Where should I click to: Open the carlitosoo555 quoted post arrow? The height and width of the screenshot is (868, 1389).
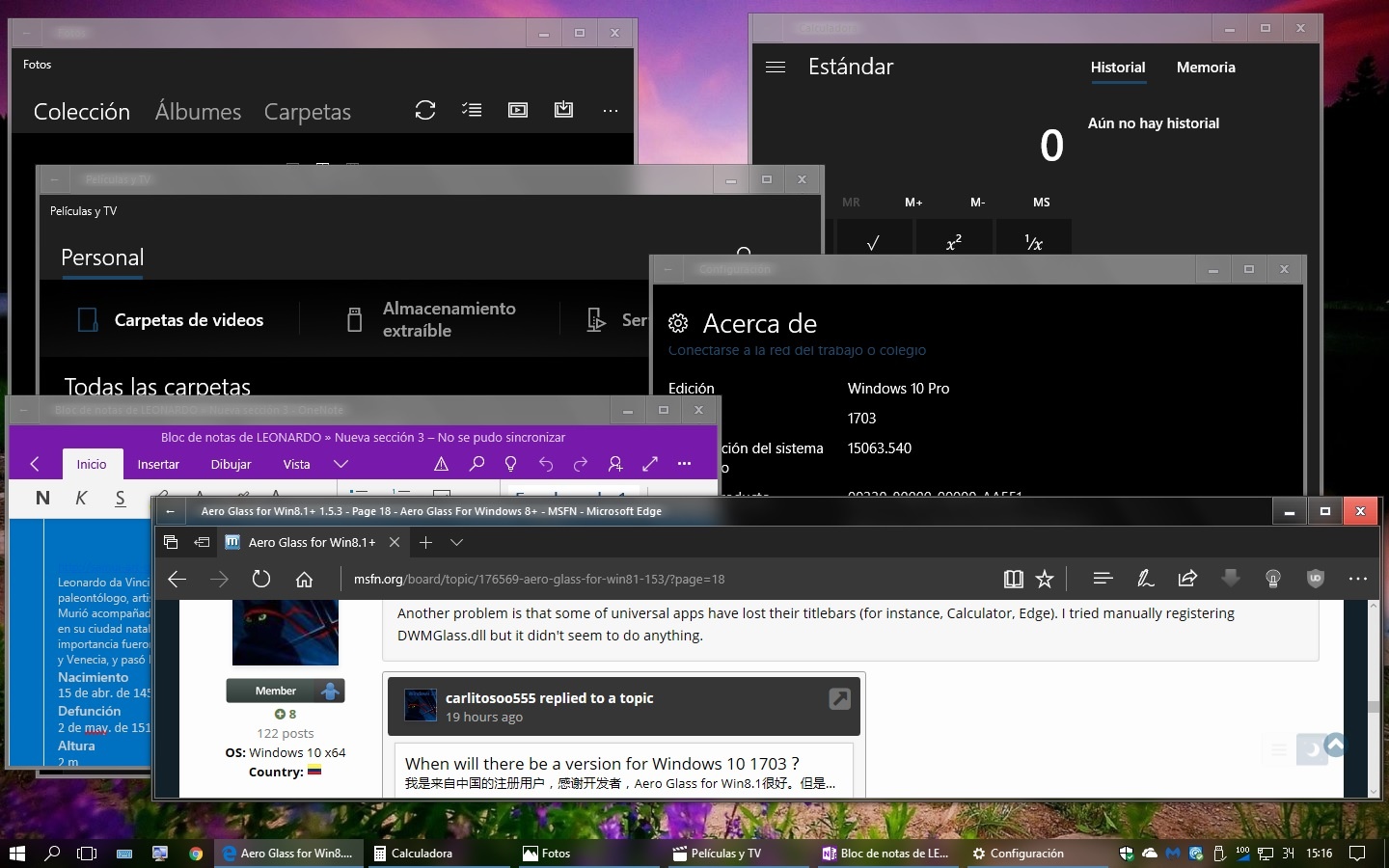coord(840,699)
